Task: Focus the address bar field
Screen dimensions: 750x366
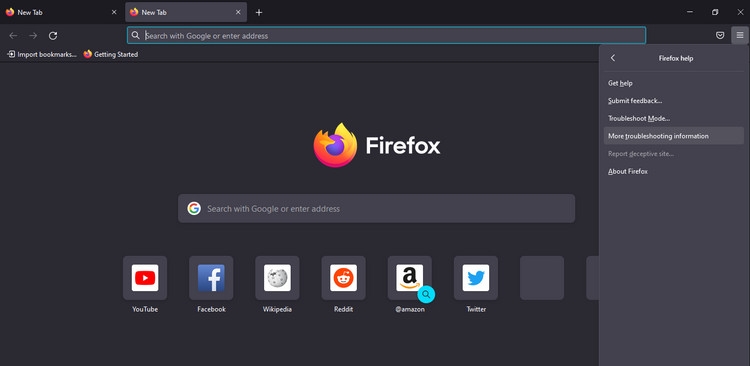Action: (386, 35)
